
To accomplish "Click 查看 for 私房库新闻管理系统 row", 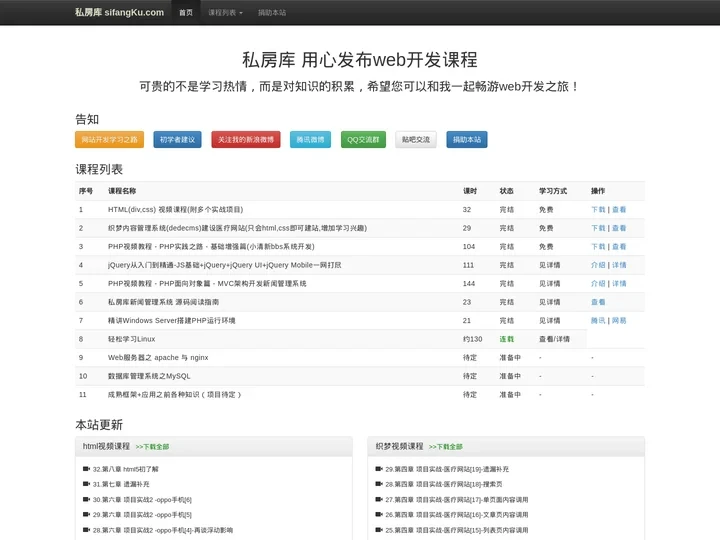I will tap(598, 302).
